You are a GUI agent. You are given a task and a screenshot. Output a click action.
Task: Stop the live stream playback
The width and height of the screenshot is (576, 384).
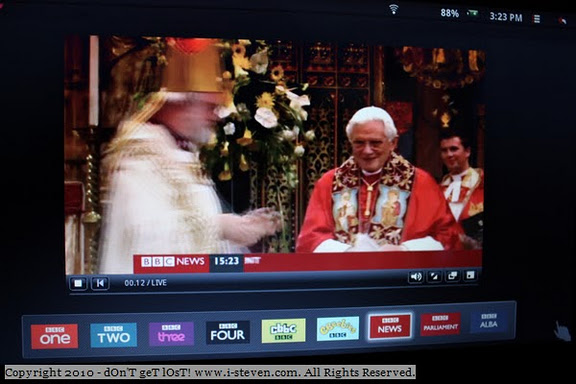tap(78, 283)
